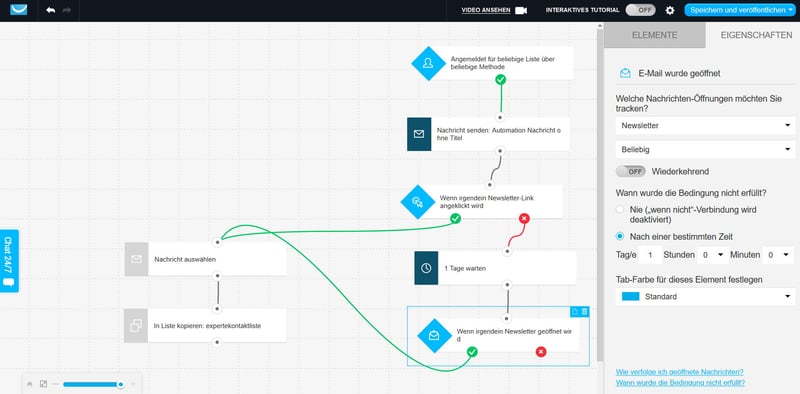Image resolution: width=800 pixels, height=394 pixels.
Task: Click the video camera icon
Action: (520, 10)
